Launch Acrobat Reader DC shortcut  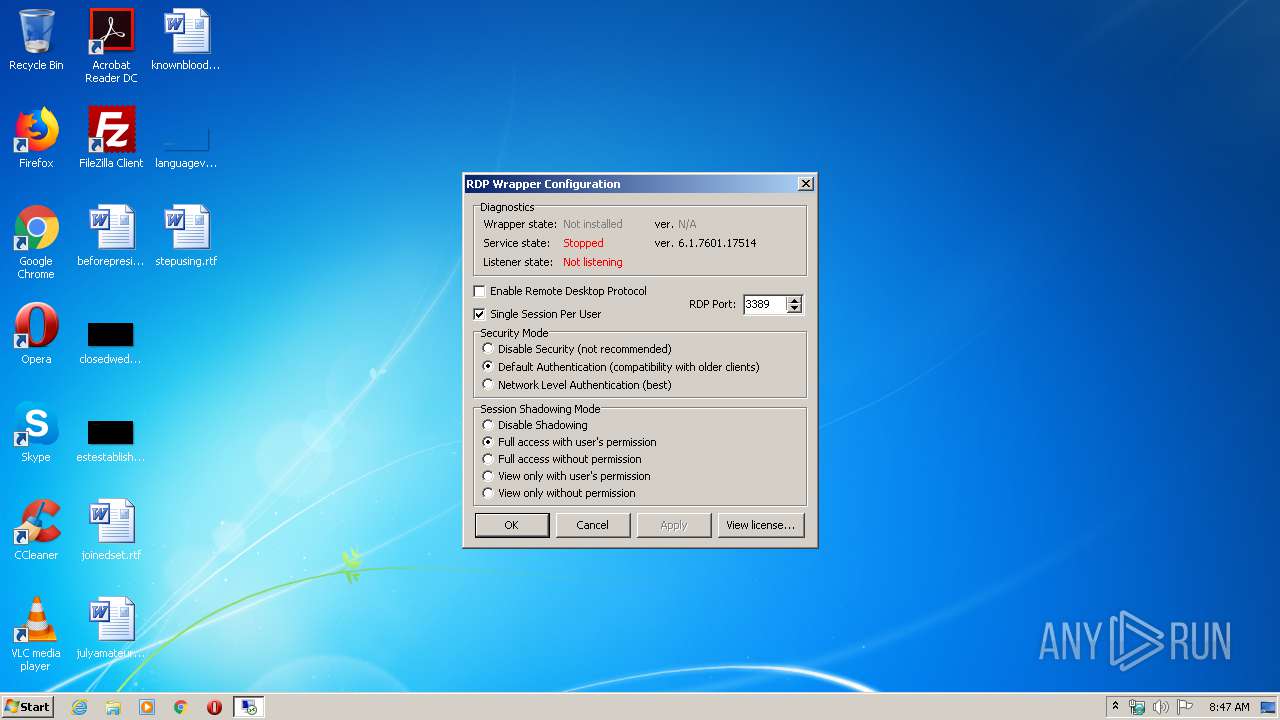(x=111, y=46)
